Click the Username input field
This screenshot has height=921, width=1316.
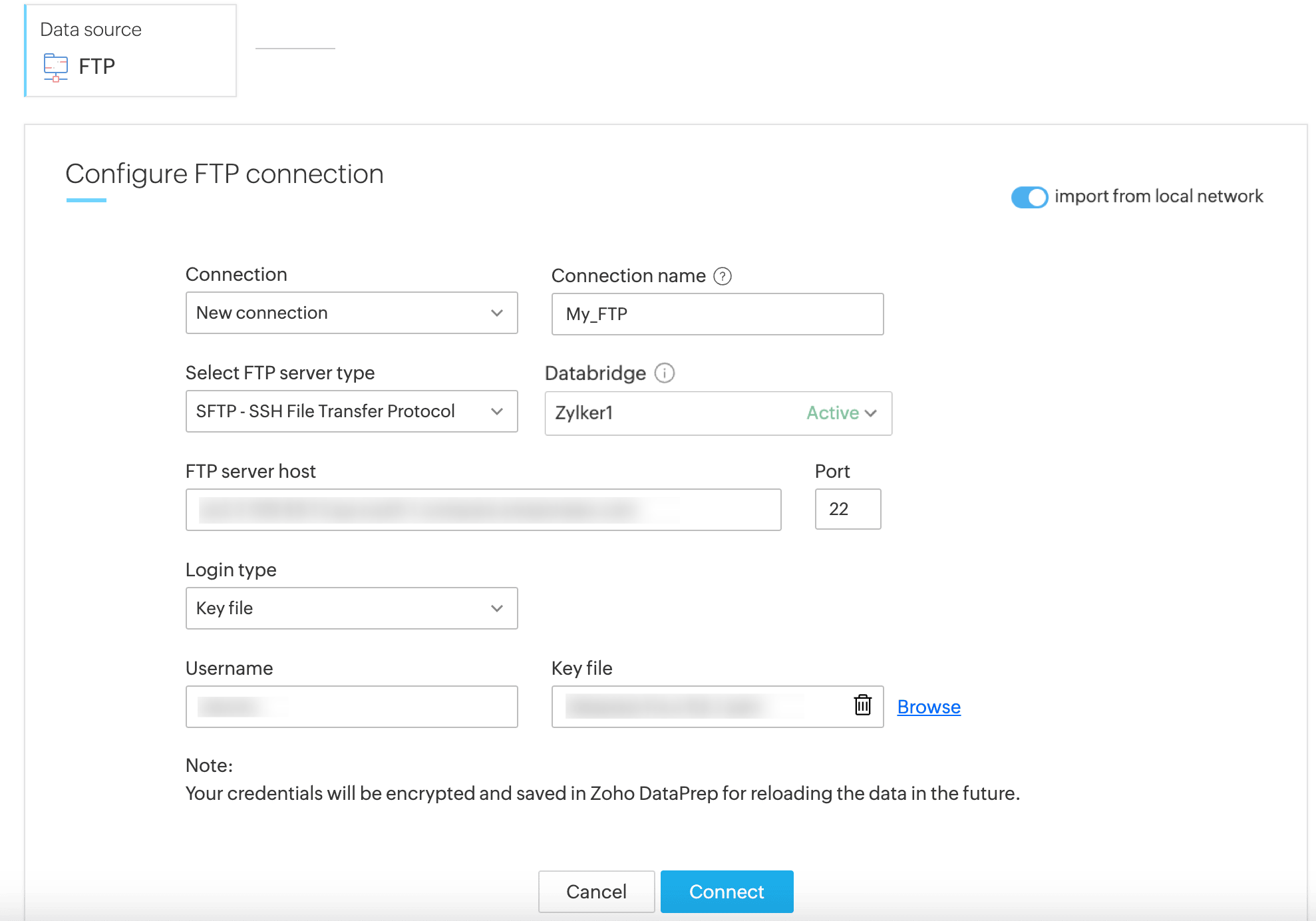point(351,707)
